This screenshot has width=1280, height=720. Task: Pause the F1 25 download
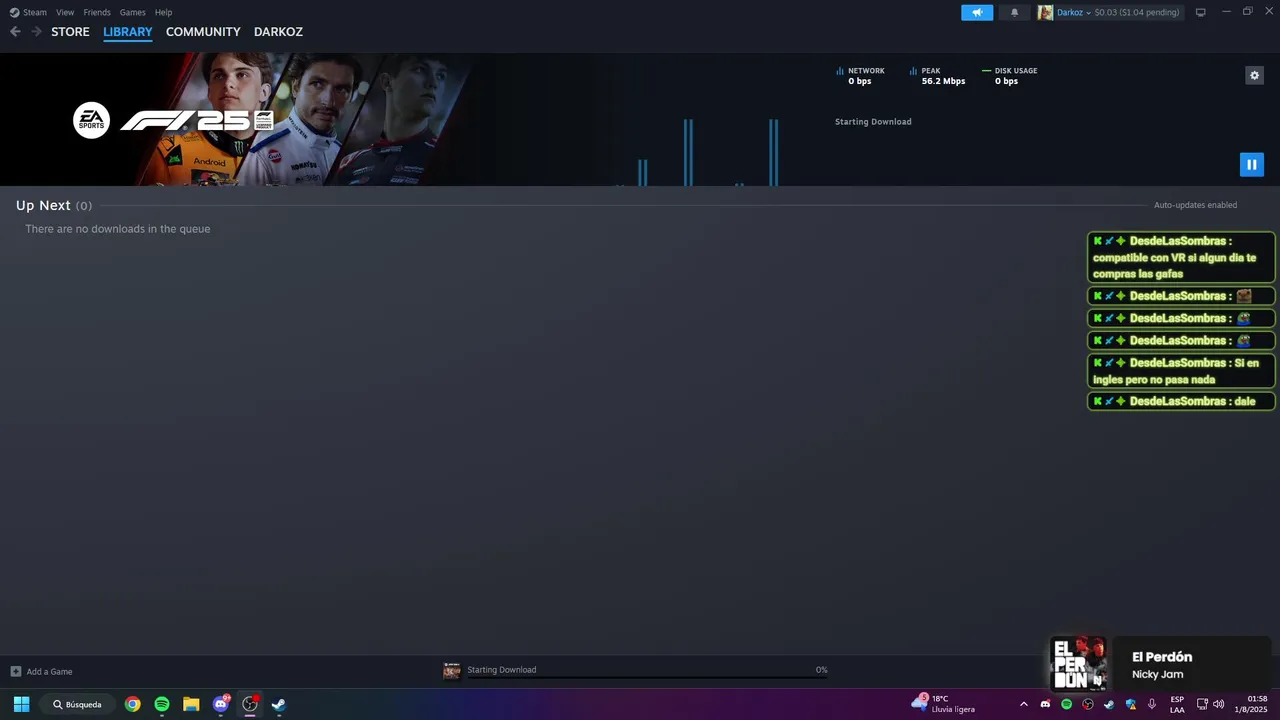point(1251,164)
